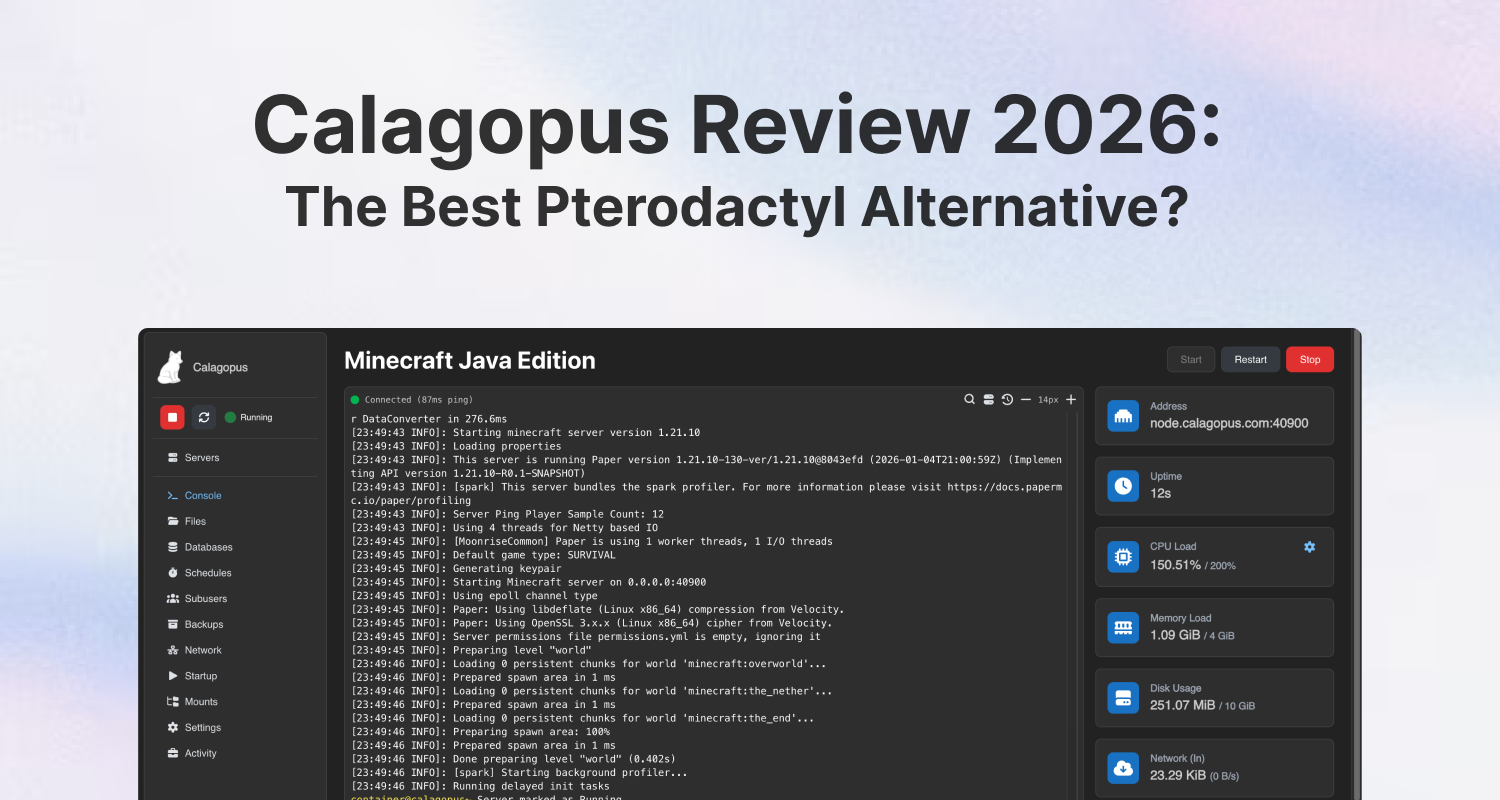Open the Subusers page
The width and height of the screenshot is (1500, 800).
pyautogui.click(x=197, y=599)
